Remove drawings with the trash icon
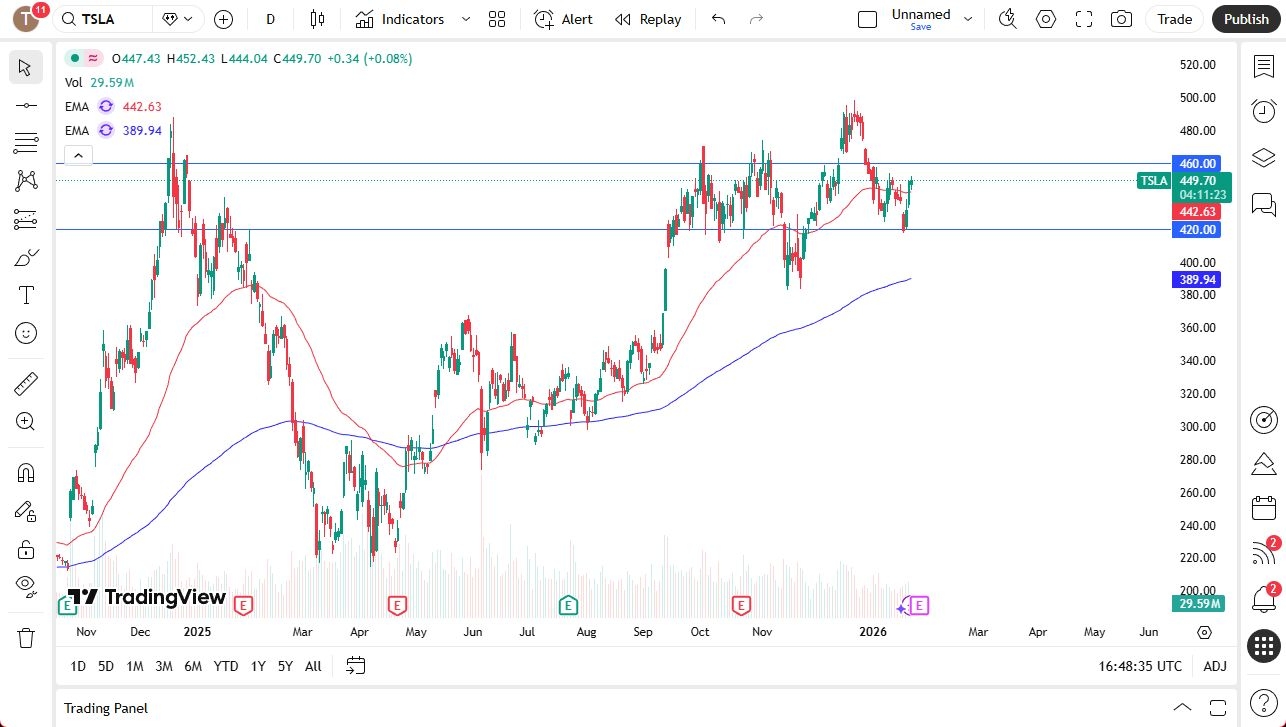Image resolution: width=1286 pixels, height=727 pixels. point(26,637)
